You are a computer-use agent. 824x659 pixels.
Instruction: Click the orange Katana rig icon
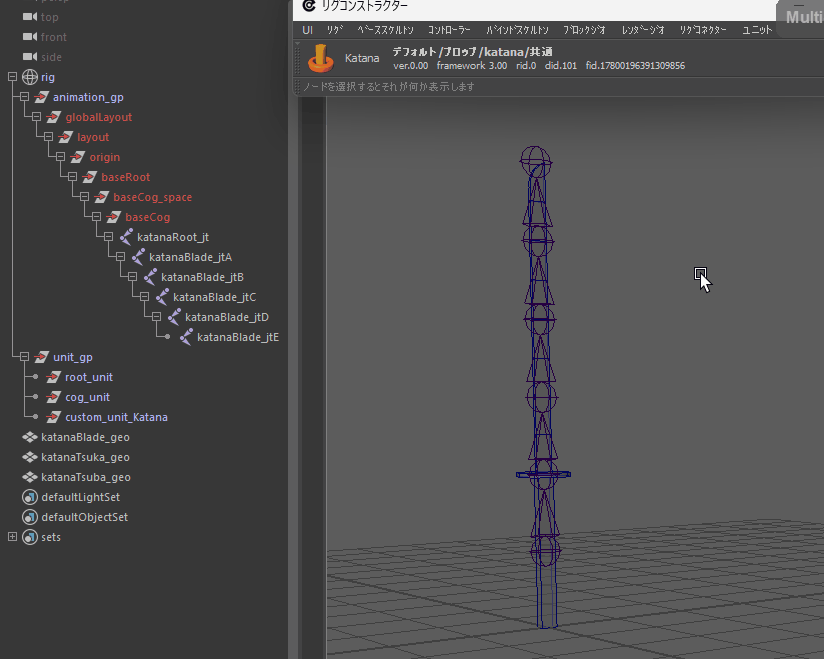click(x=321, y=58)
